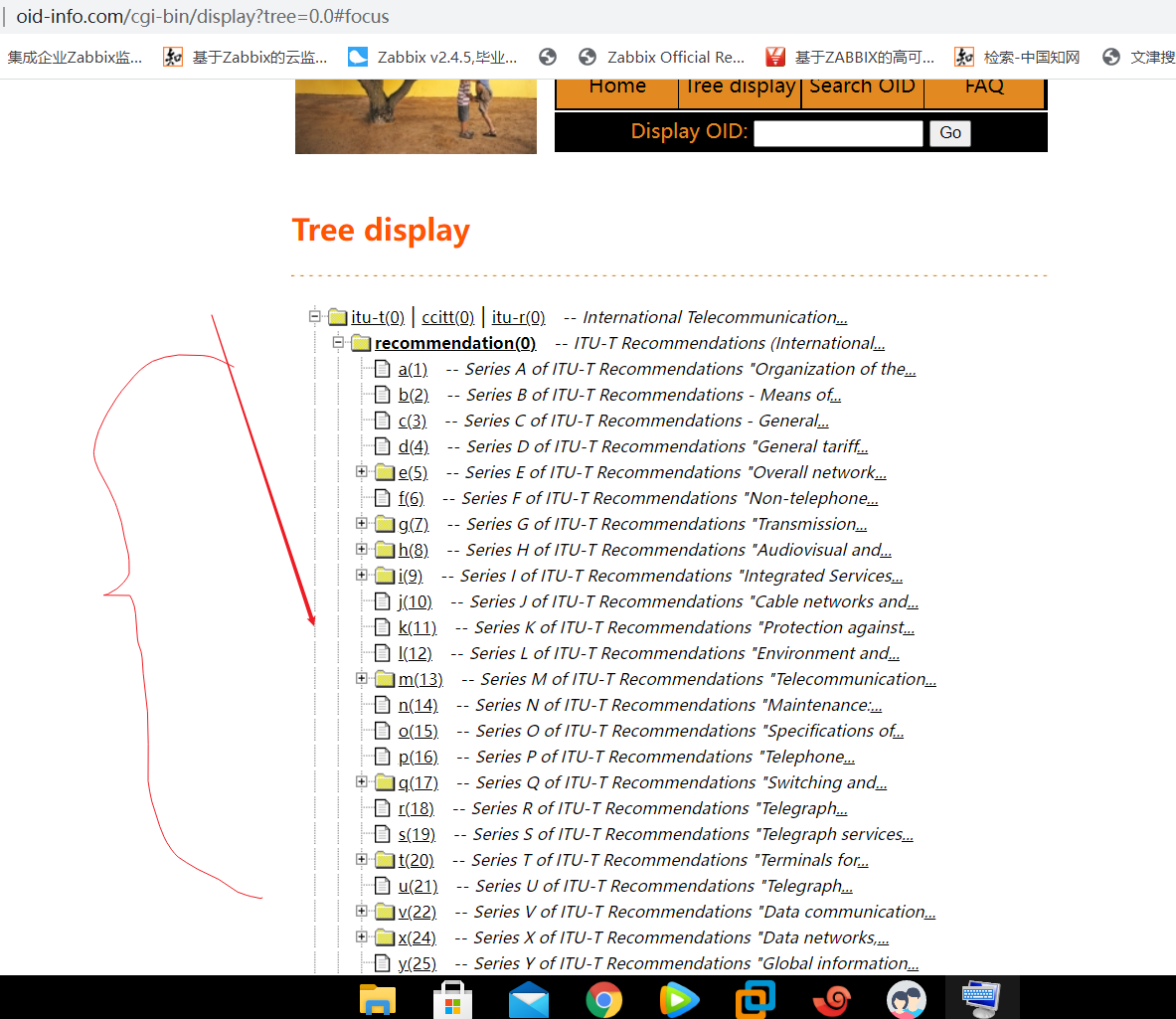Open the l(12) OID link
1176x1019 pixels.
pos(415,653)
